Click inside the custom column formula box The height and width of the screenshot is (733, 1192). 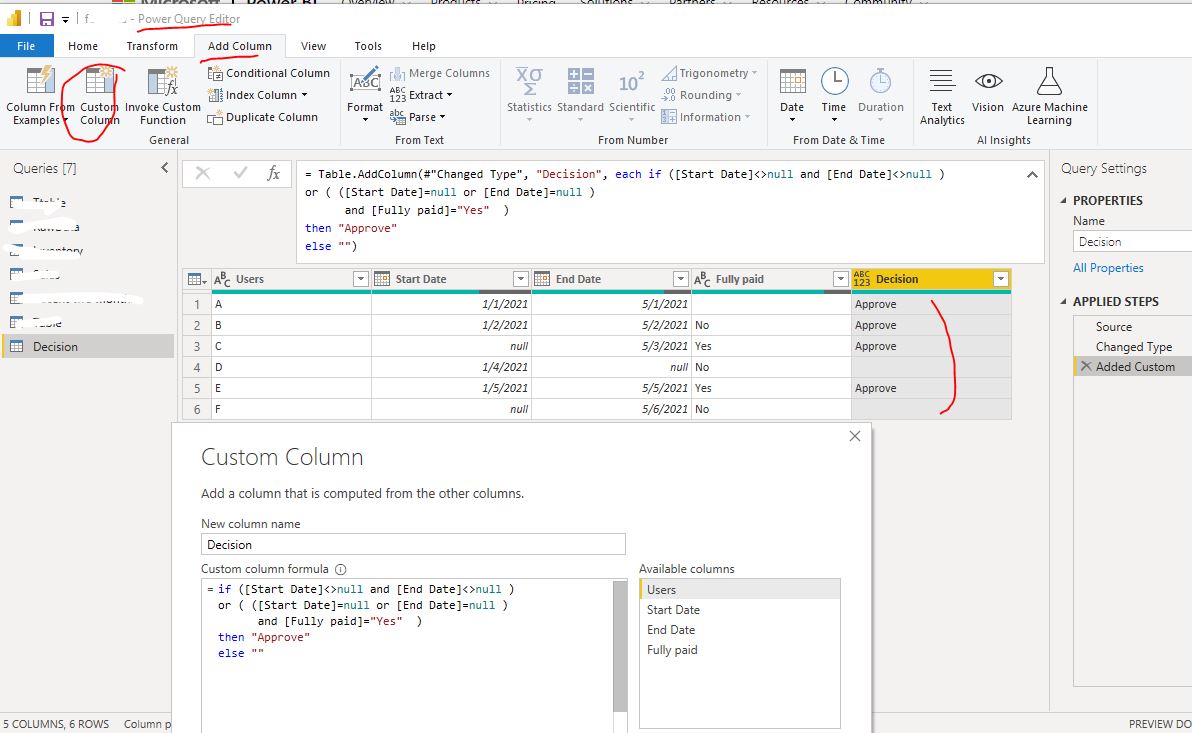coord(407,656)
